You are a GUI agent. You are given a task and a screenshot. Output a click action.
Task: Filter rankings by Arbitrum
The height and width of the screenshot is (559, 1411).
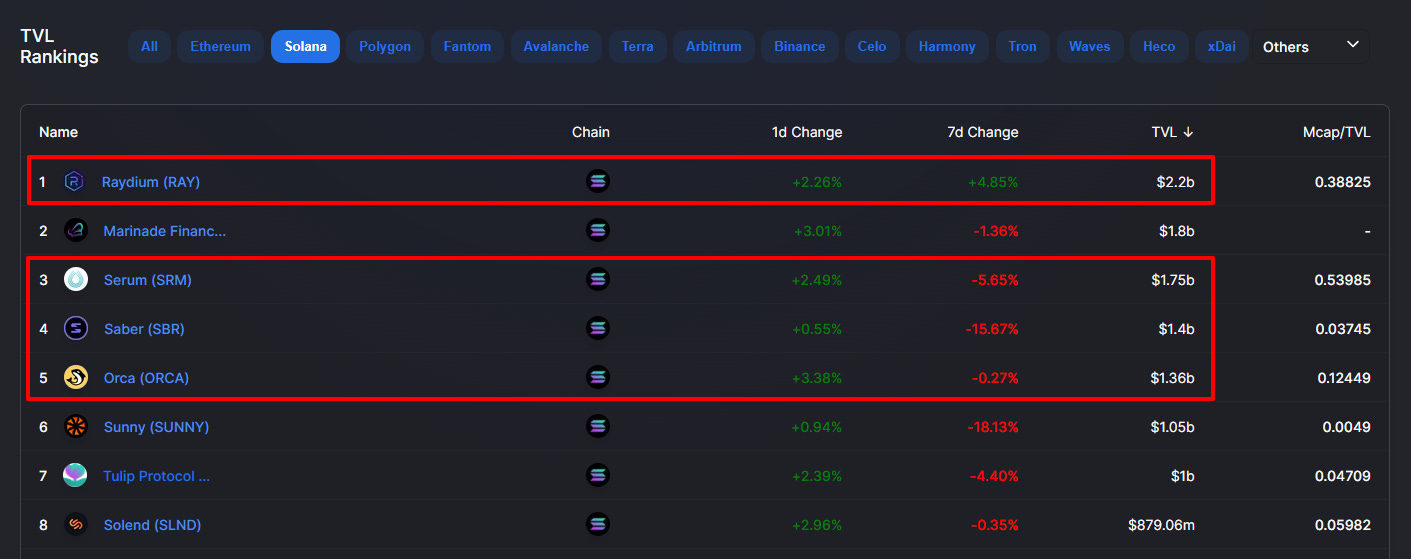coord(714,46)
